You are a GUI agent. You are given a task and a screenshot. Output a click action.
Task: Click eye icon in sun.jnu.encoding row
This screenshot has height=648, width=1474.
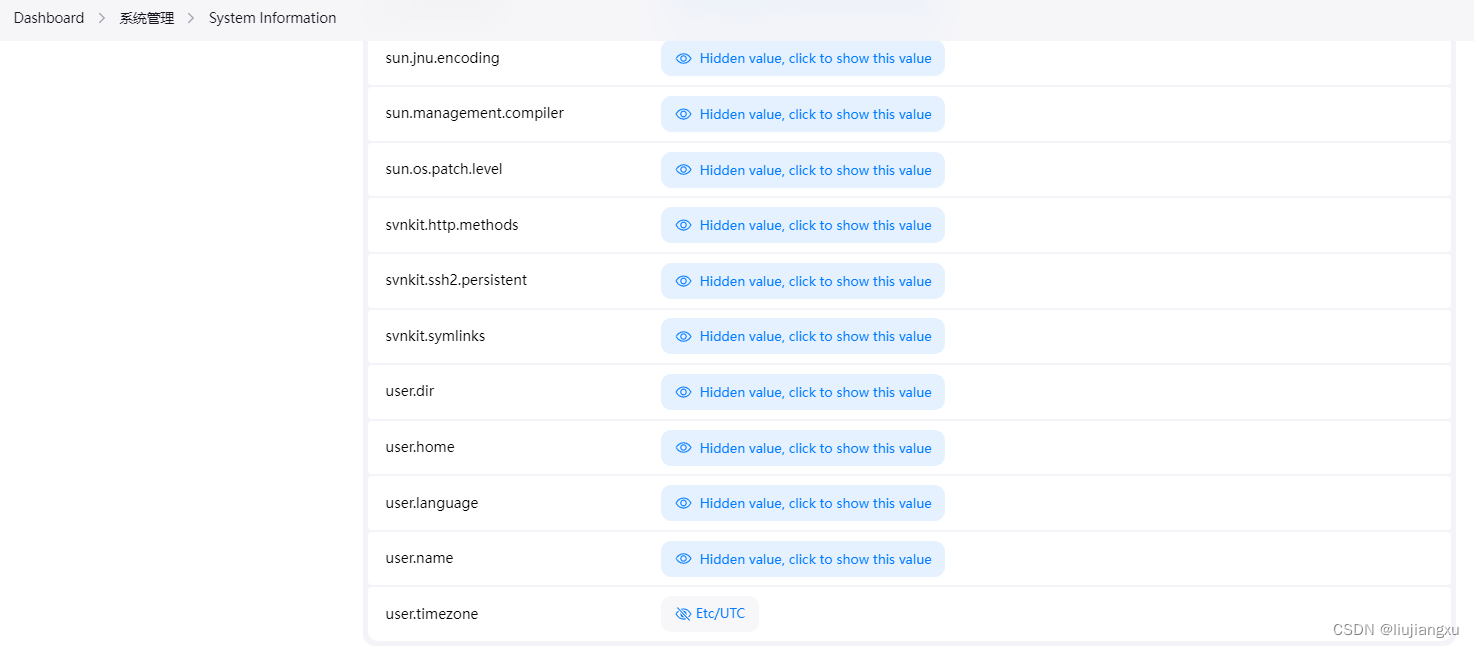tap(684, 59)
